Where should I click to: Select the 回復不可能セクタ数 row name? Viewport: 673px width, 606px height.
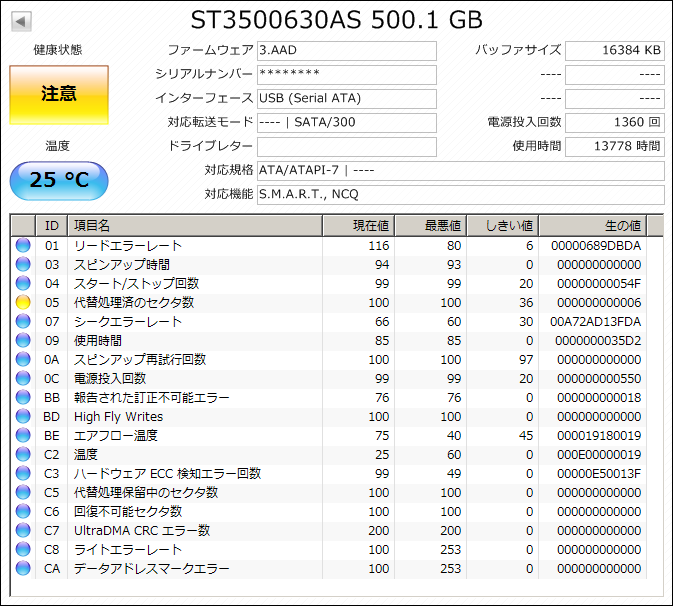pyautogui.click(x=128, y=512)
